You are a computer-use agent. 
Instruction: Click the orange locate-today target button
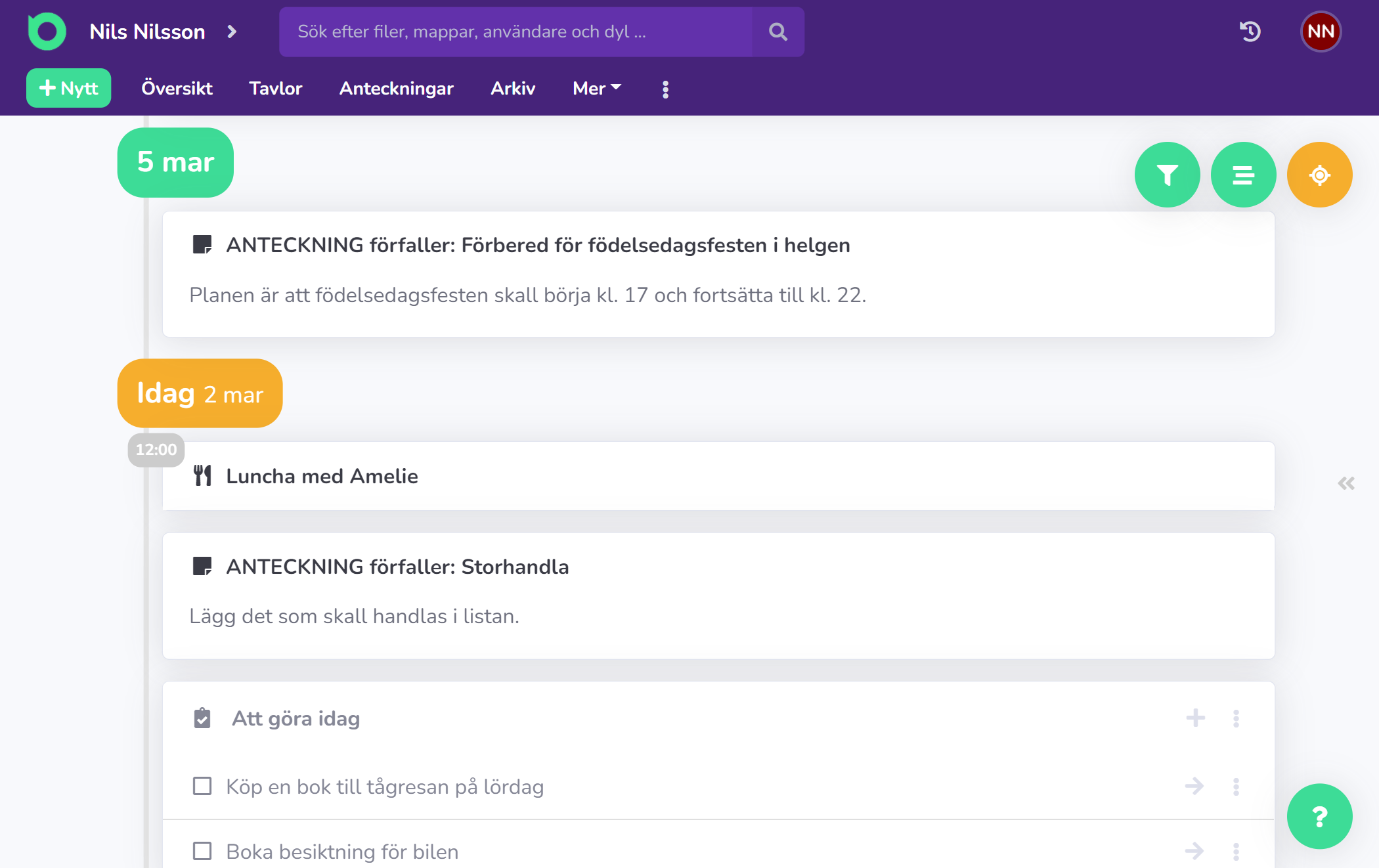[1319, 175]
